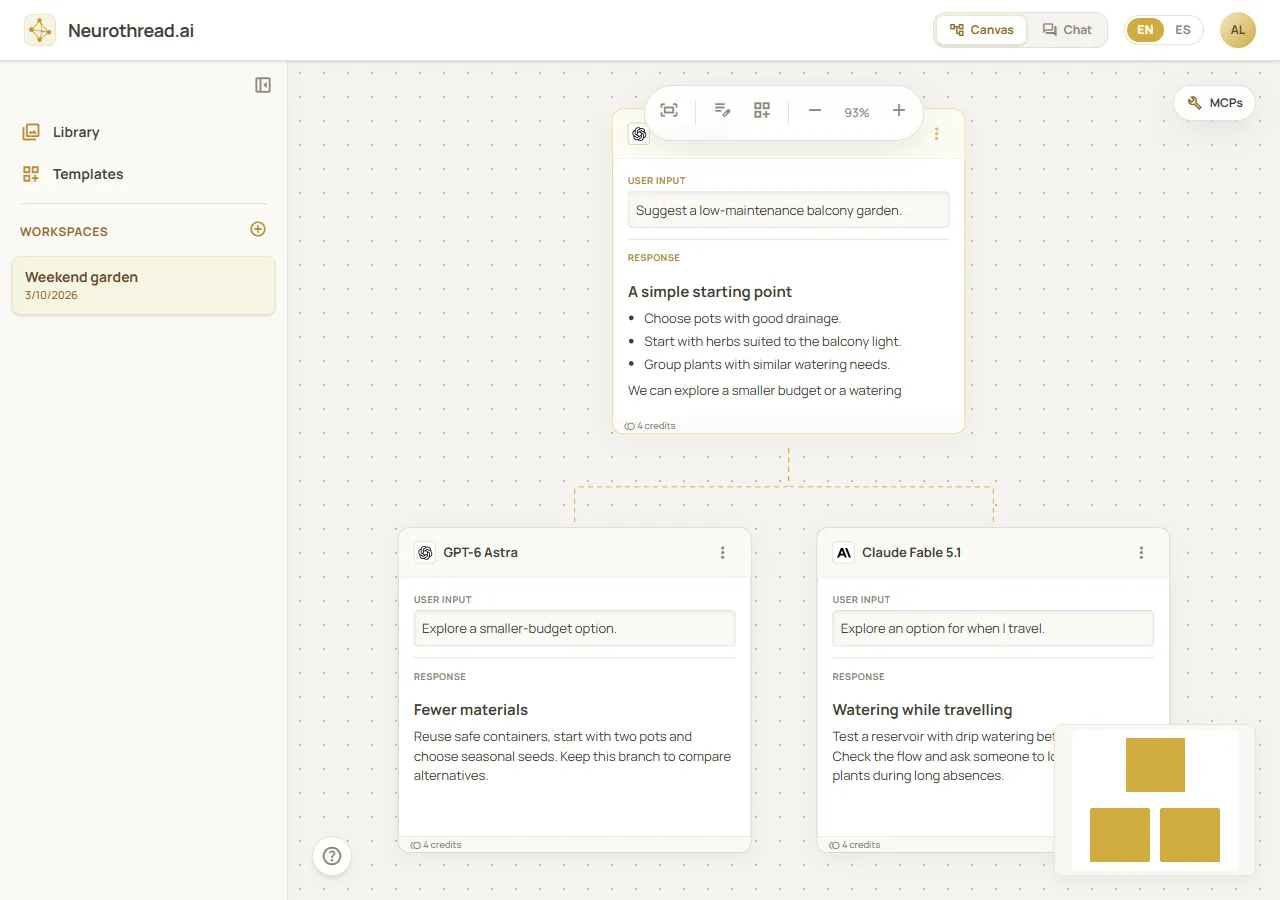Click the WORKSPACES section label
The height and width of the screenshot is (900, 1280).
[x=64, y=232]
